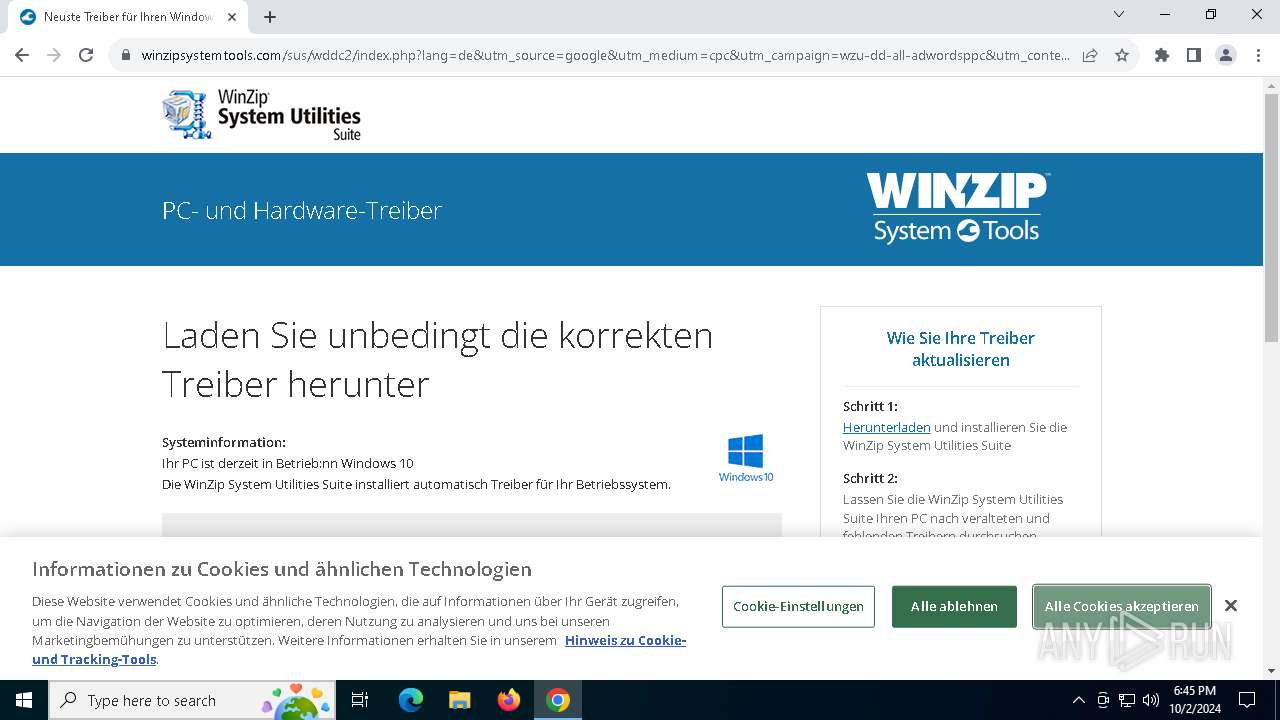Viewport: 1280px width, 720px height.
Task: Open the Chrome three-dot menu
Action: (x=1258, y=55)
